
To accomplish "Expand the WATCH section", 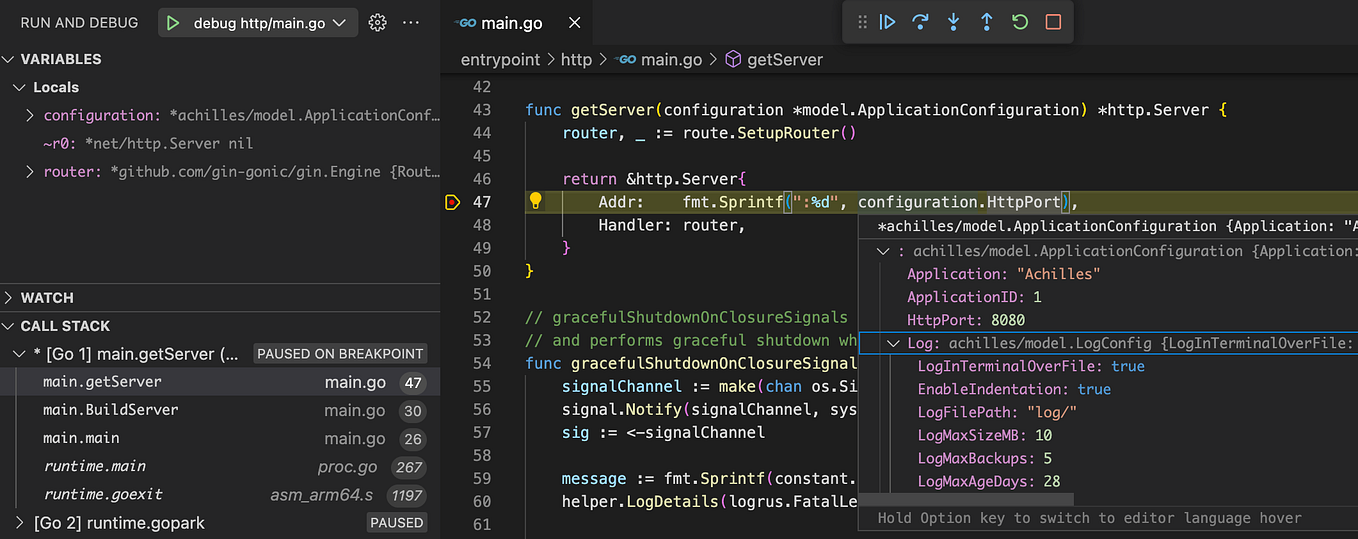I will point(9,297).
